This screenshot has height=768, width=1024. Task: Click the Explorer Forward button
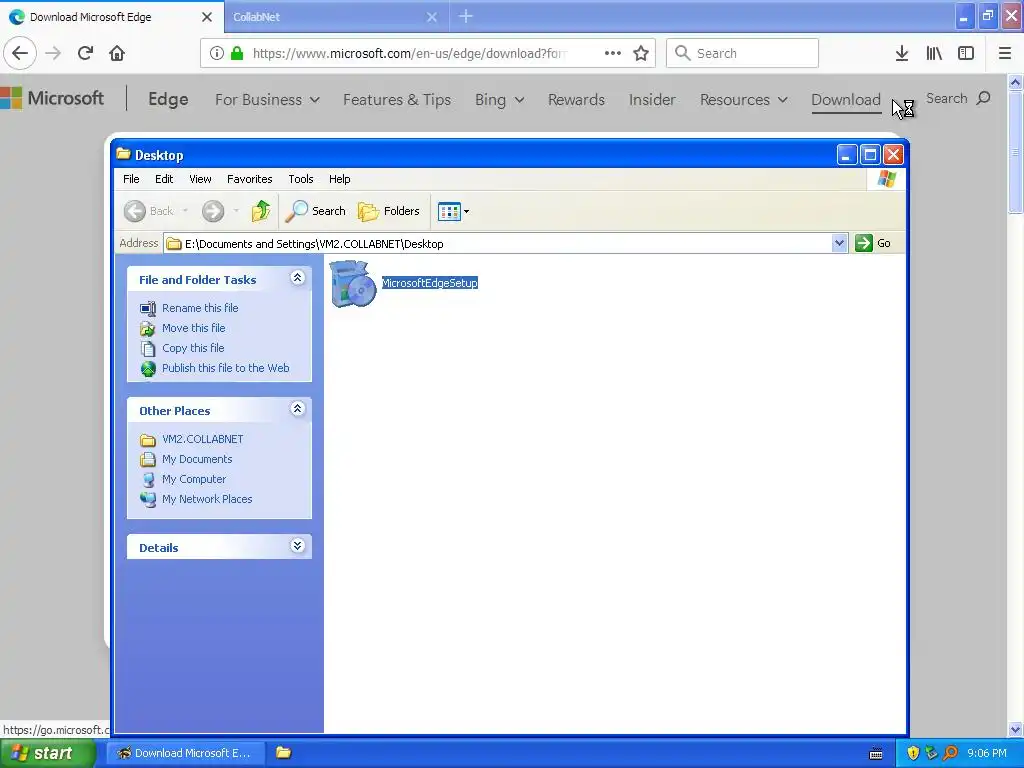click(x=213, y=211)
